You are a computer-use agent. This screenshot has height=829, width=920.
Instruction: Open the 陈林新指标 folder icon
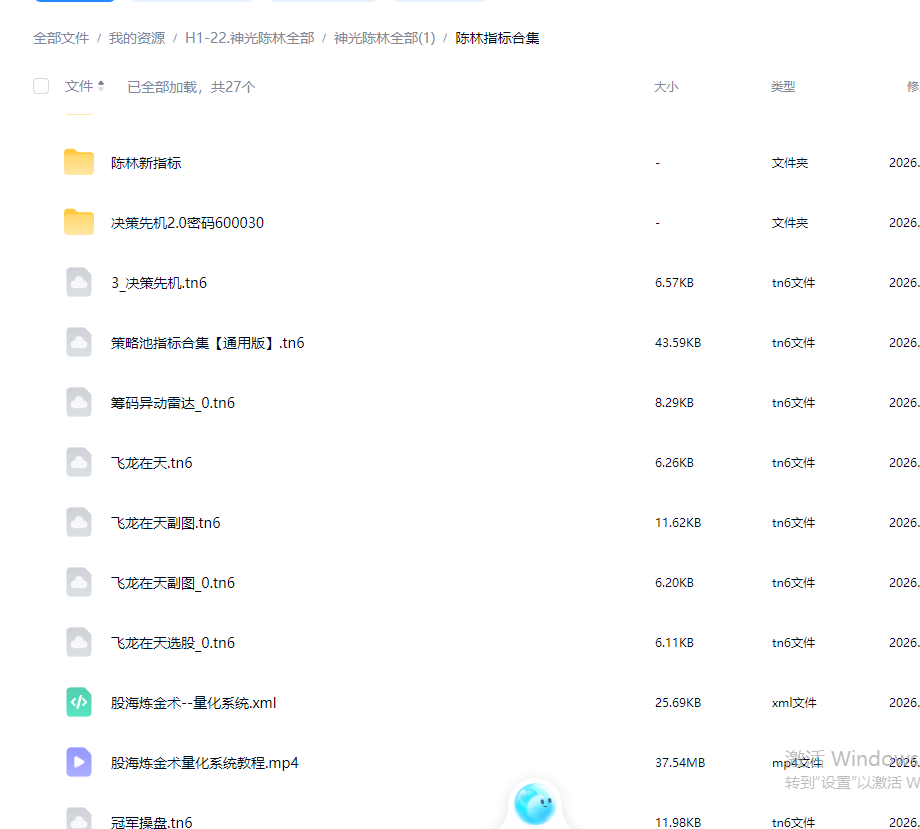[x=78, y=161]
